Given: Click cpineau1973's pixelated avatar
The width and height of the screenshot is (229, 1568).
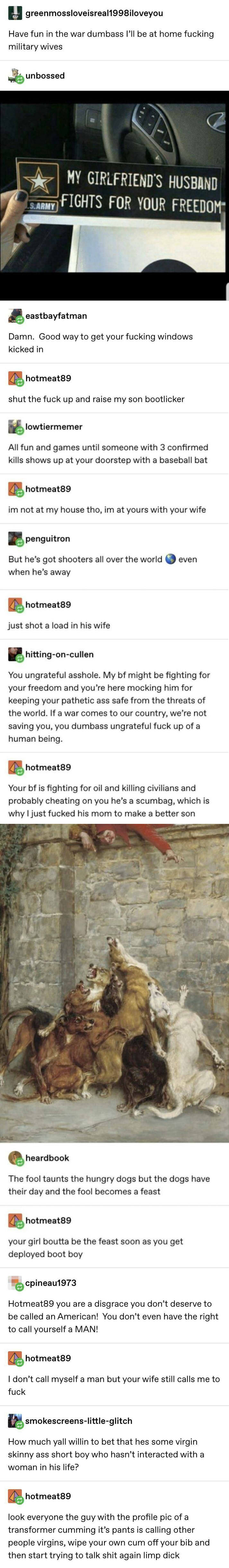Looking at the screenshot, I should point(15,1283).
